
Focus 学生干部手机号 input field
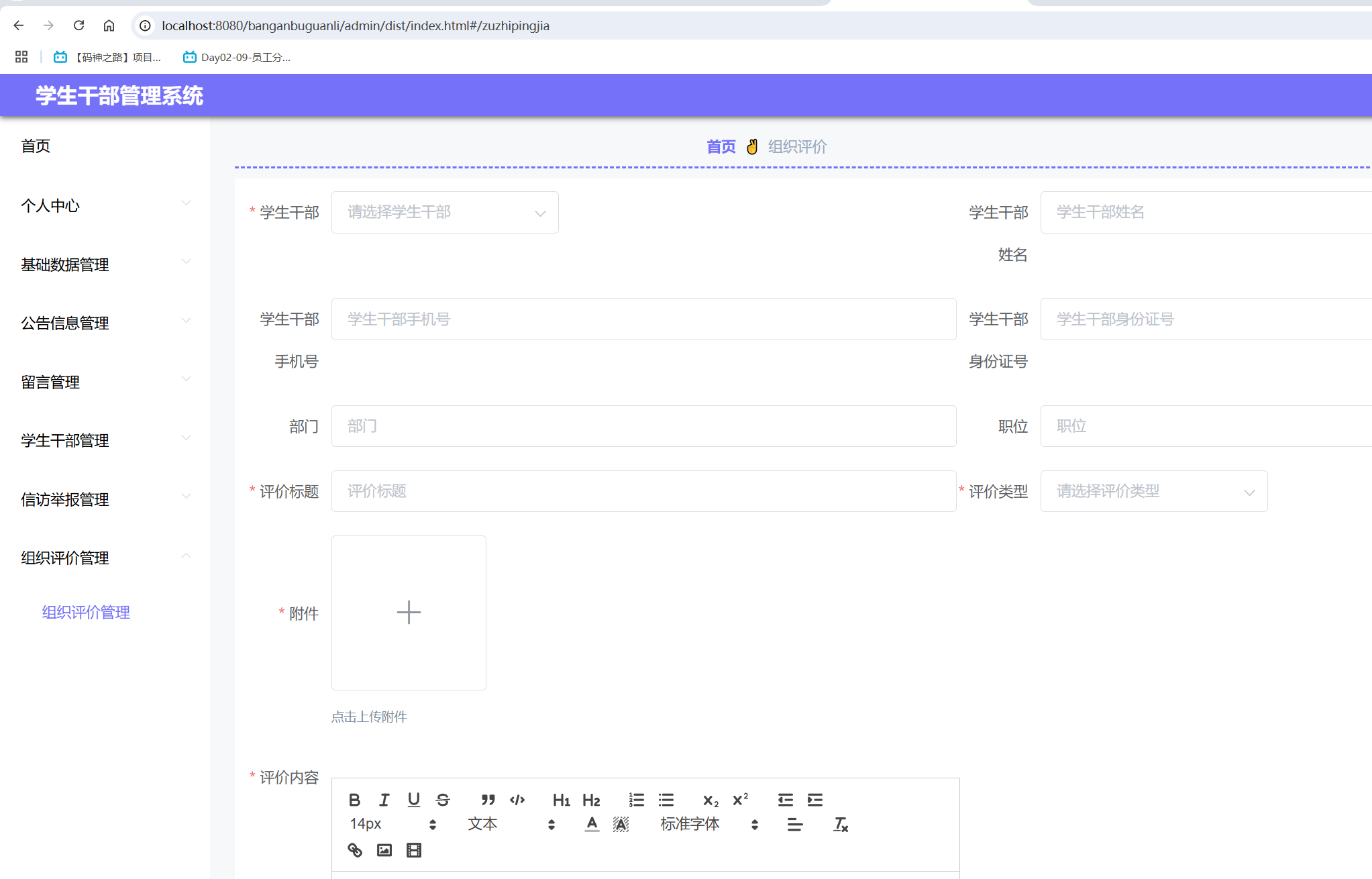click(x=643, y=319)
